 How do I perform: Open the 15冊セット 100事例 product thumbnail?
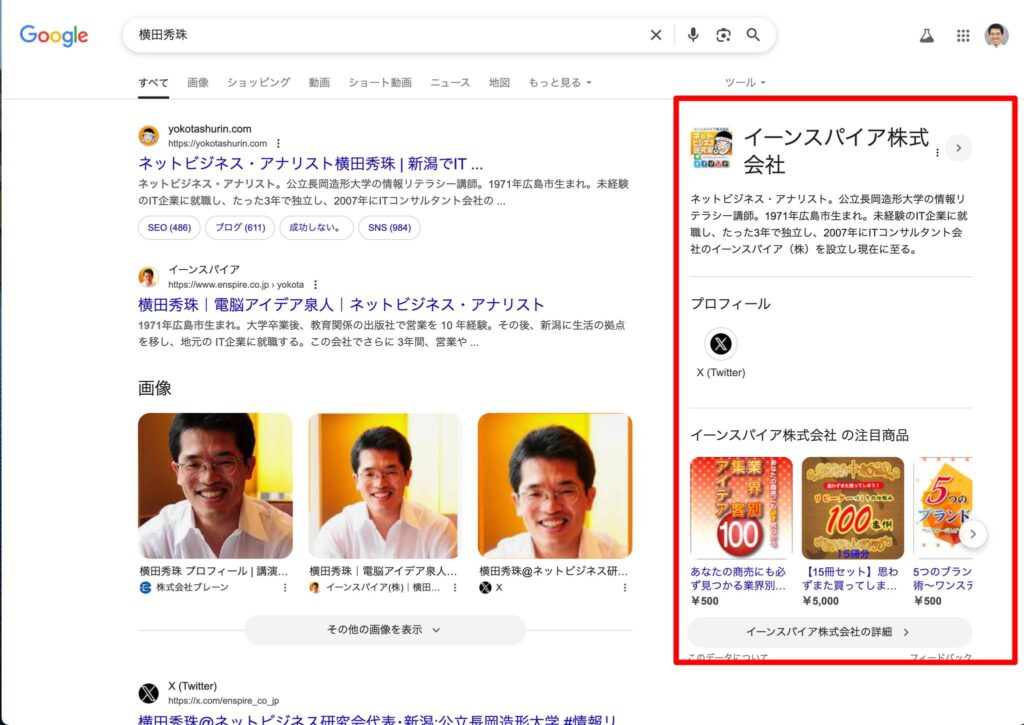(853, 508)
